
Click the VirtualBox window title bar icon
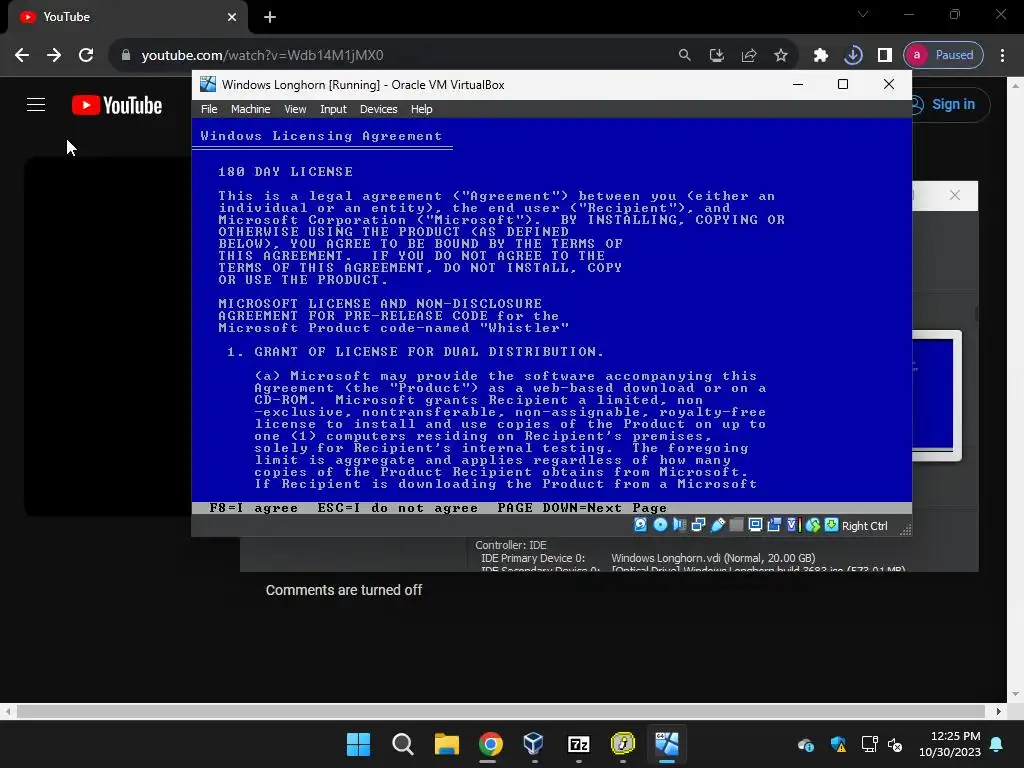tap(208, 84)
